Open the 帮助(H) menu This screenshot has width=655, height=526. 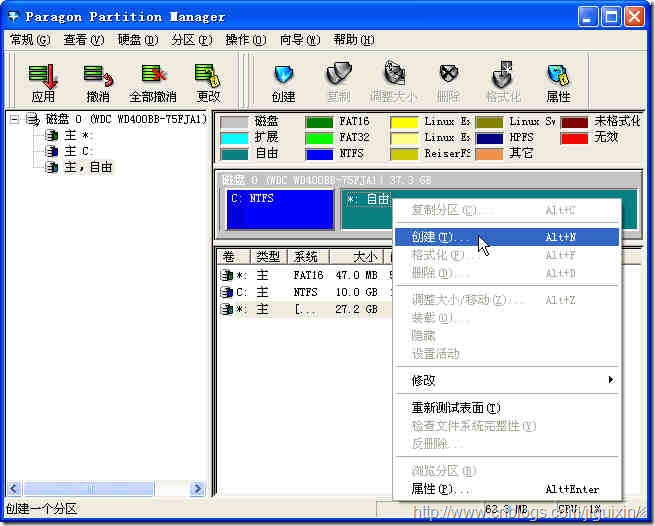354,40
